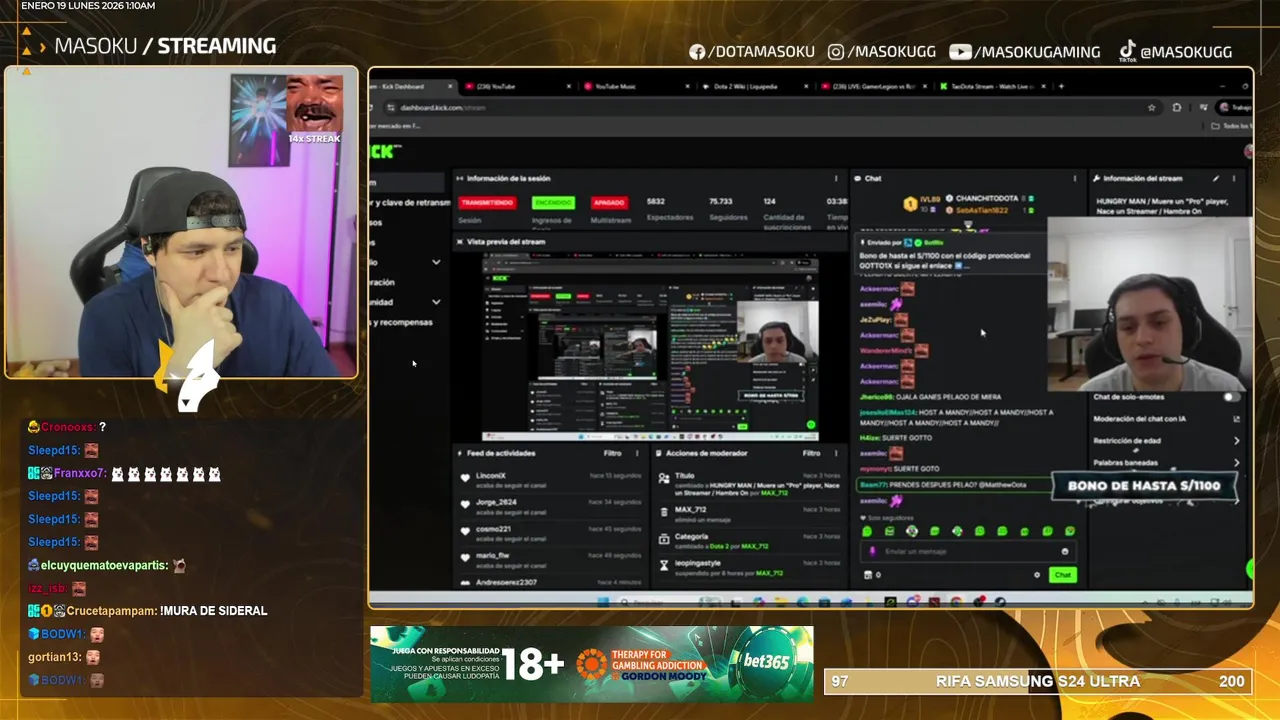The width and height of the screenshot is (1280, 720).
Task: Click the YouTube /MASOKUGAMING overlay link
Action: pyautogui.click(x=1024, y=52)
